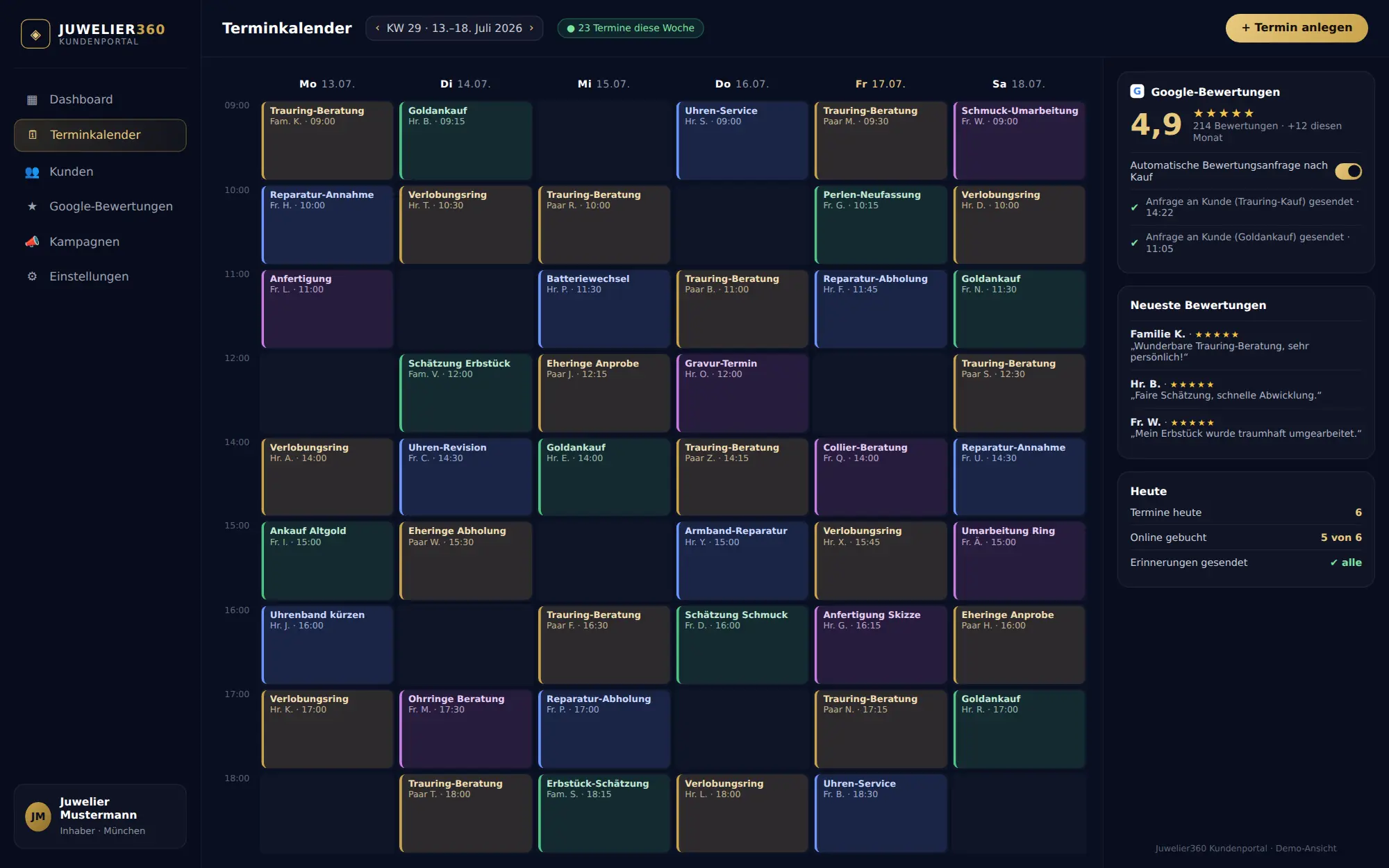This screenshot has height=868, width=1389.
Task: Open the KW 29 week selector
Action: [454, 28]
